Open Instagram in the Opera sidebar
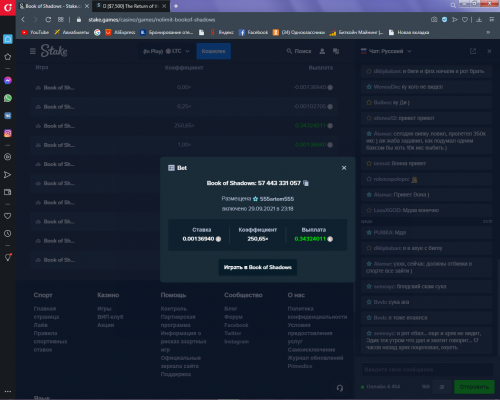500x400 pixels. click(x=8, y=133)
